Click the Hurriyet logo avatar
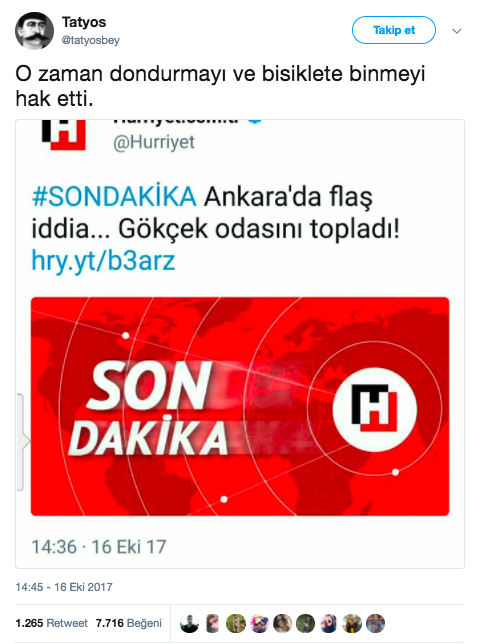 [64, 135]
